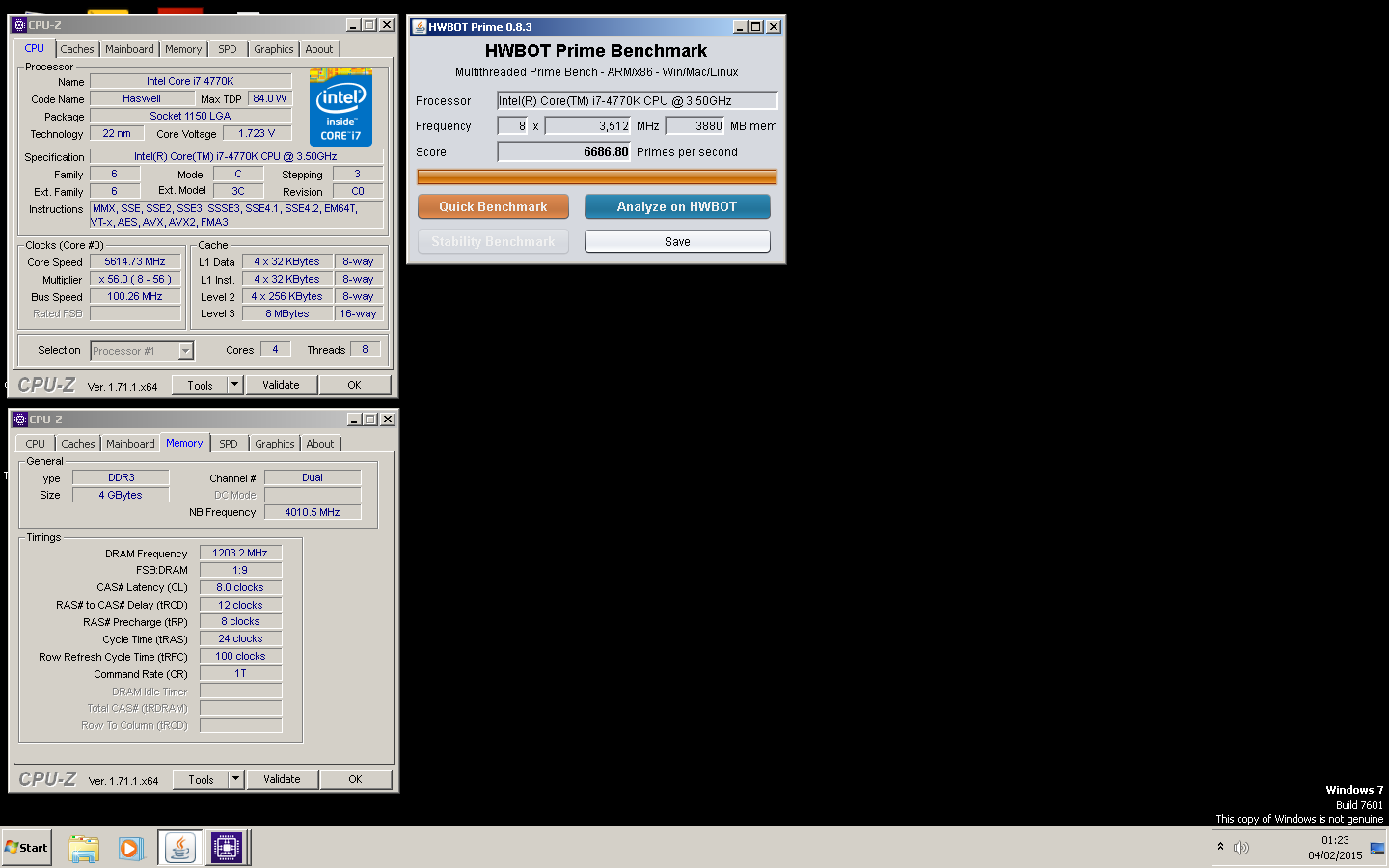Open Caches tab in lower CPU-Z window
The width and height of the screenshot is (1389, 868).
tap(78, 444)
